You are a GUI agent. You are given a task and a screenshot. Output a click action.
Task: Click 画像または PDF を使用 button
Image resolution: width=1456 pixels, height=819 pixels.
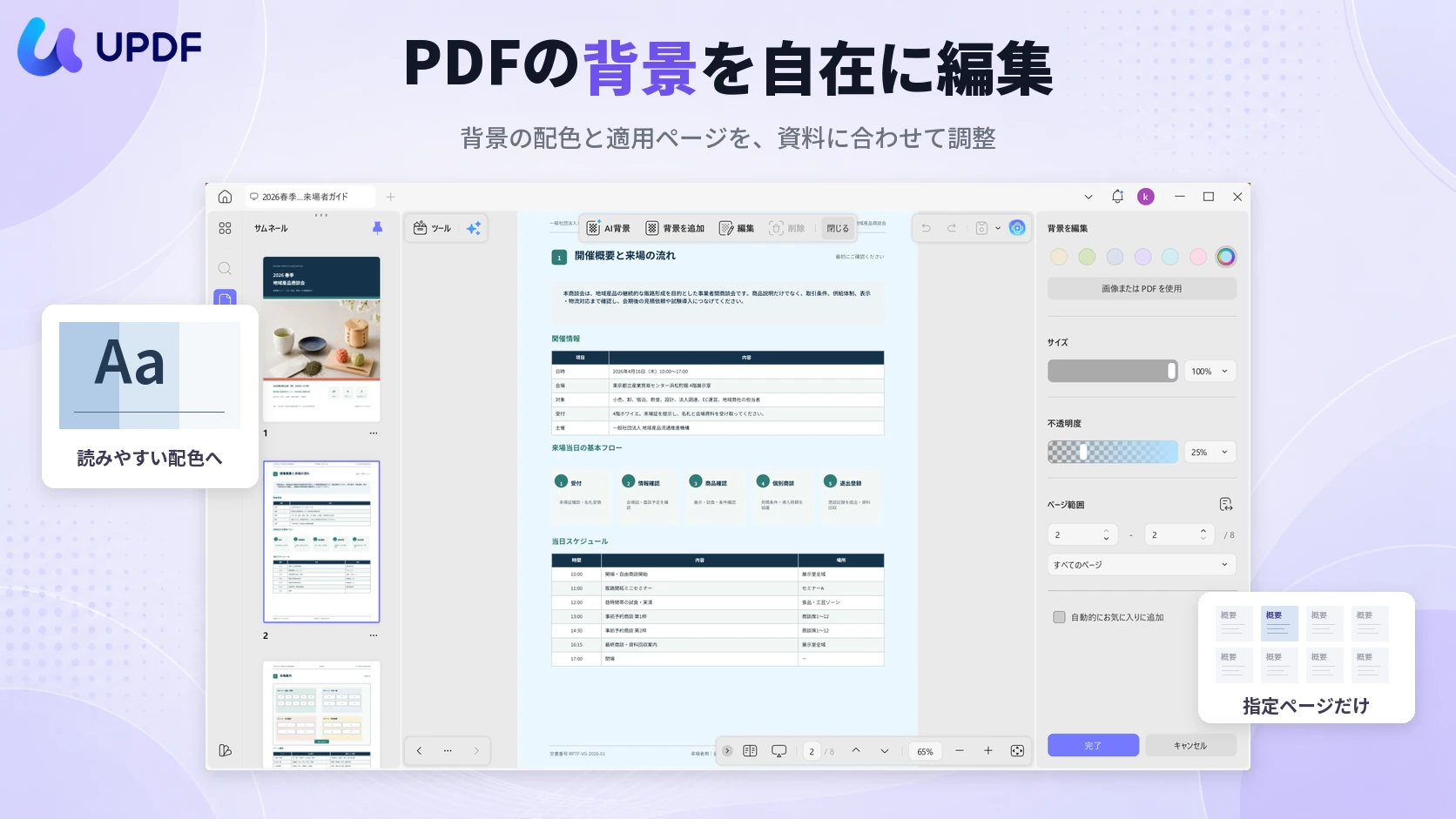coord(1142,288)
